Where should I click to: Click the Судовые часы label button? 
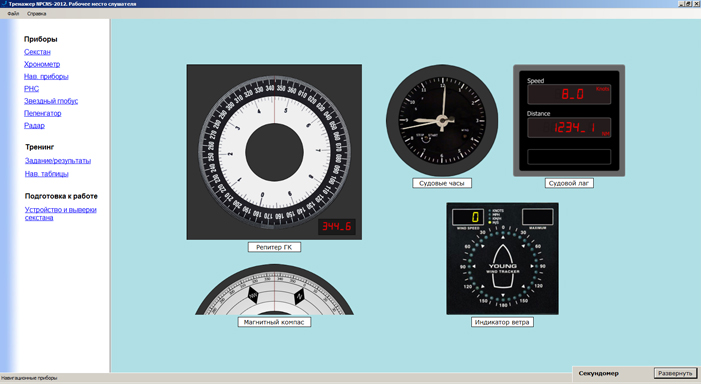(x=442, y=183)
